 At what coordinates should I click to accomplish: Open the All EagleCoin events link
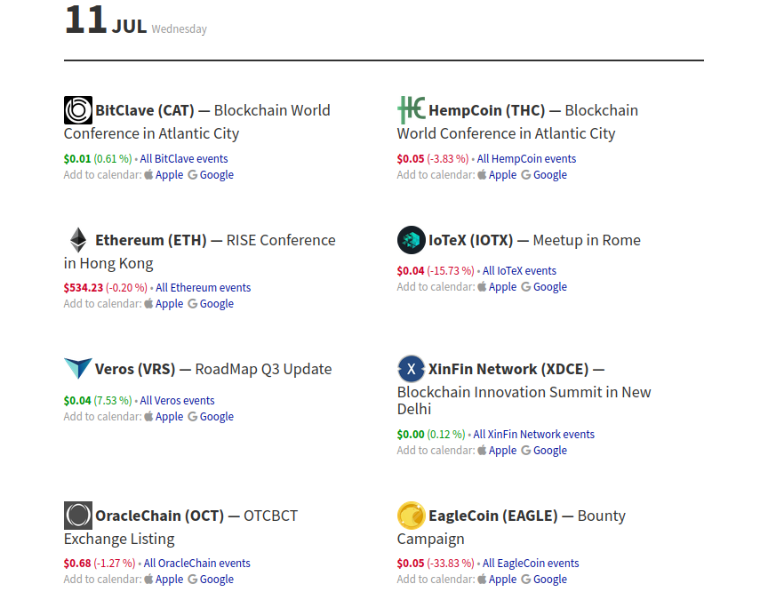coord(530,564)
